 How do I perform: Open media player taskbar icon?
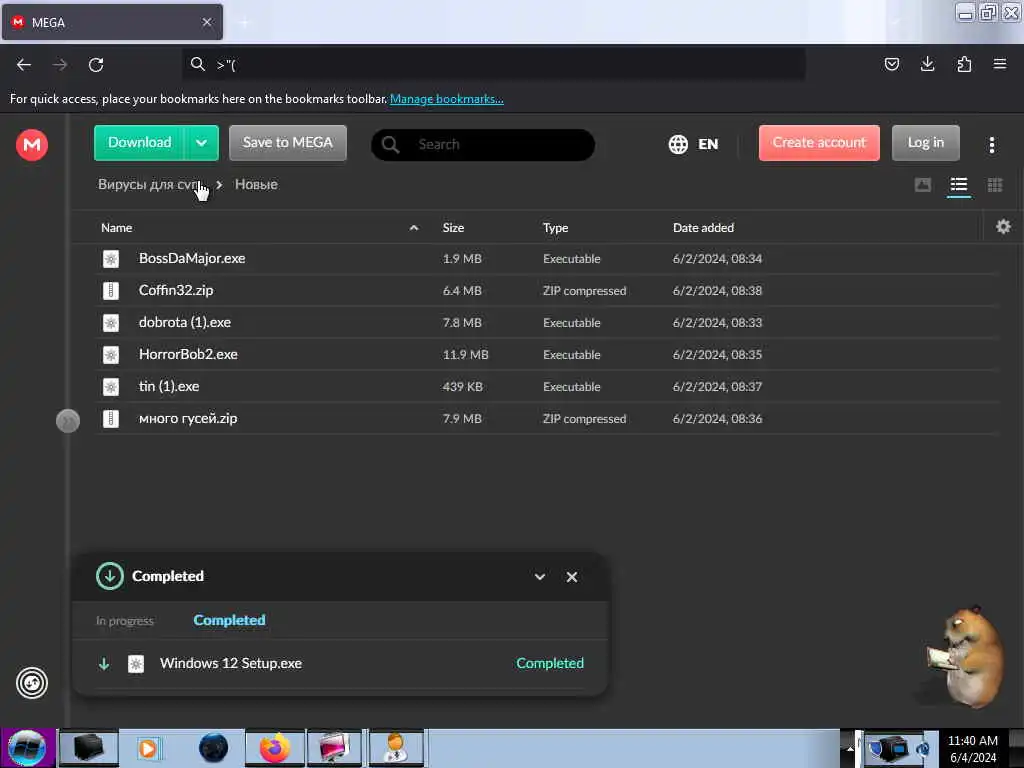[148, 748]
